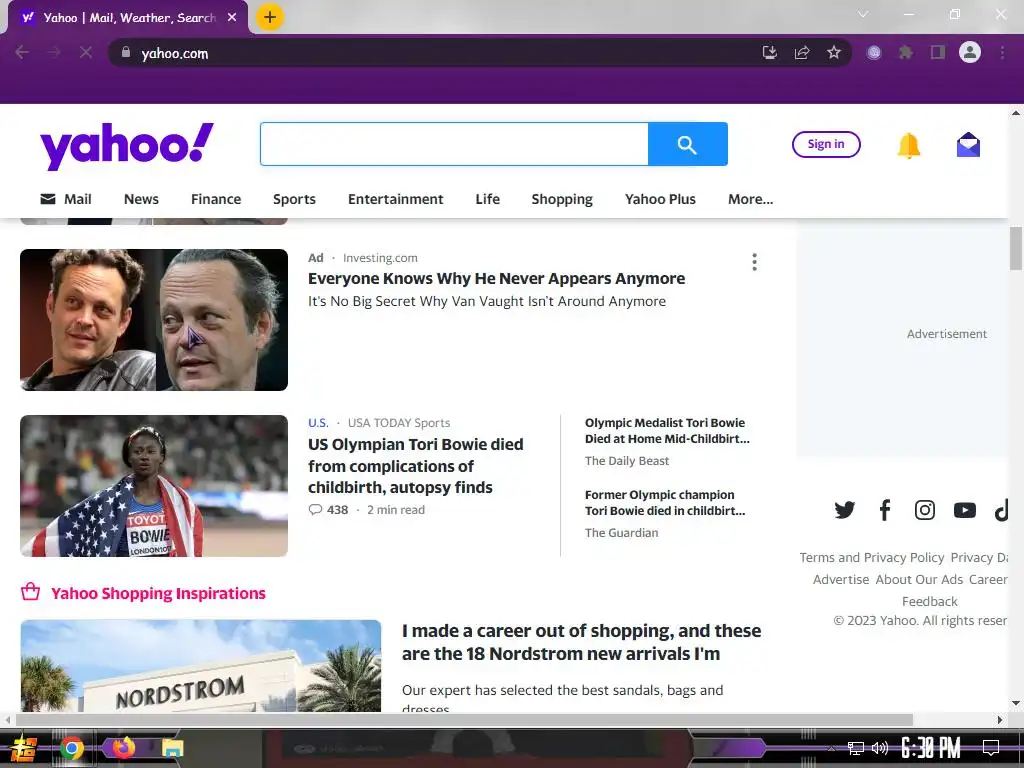Open Yahoo's YouTube channel icon
This screenshot has height=768, width=1024.
pos(965,510)
